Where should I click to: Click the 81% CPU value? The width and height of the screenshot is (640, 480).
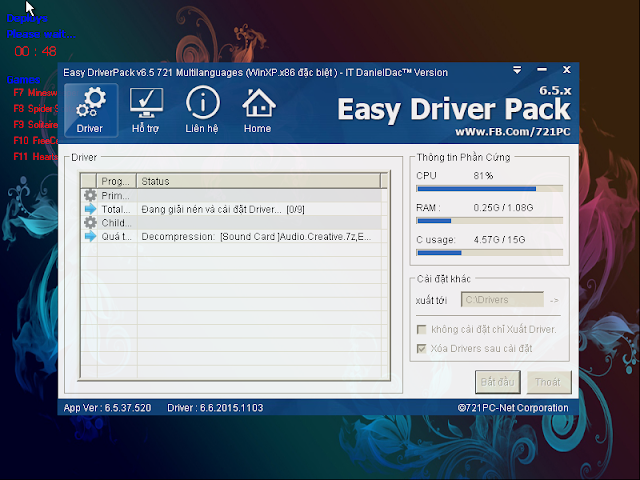(x=483, y=176)
